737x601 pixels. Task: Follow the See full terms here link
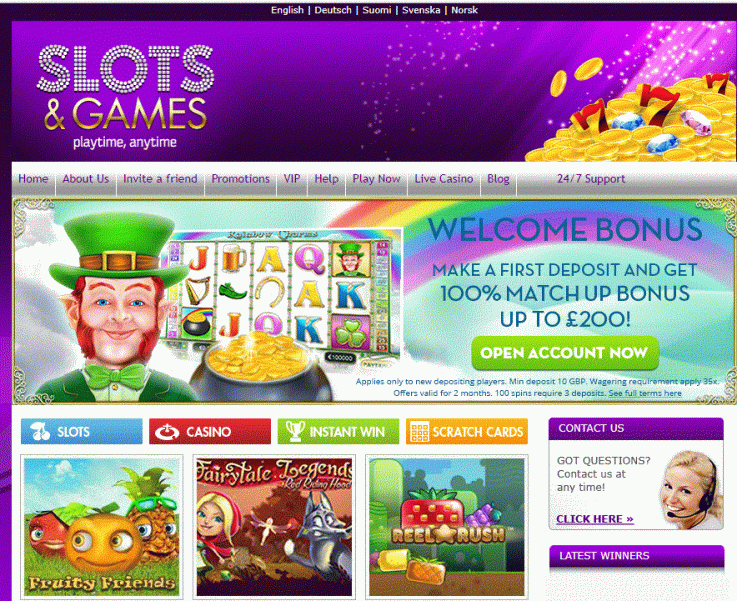645,393
